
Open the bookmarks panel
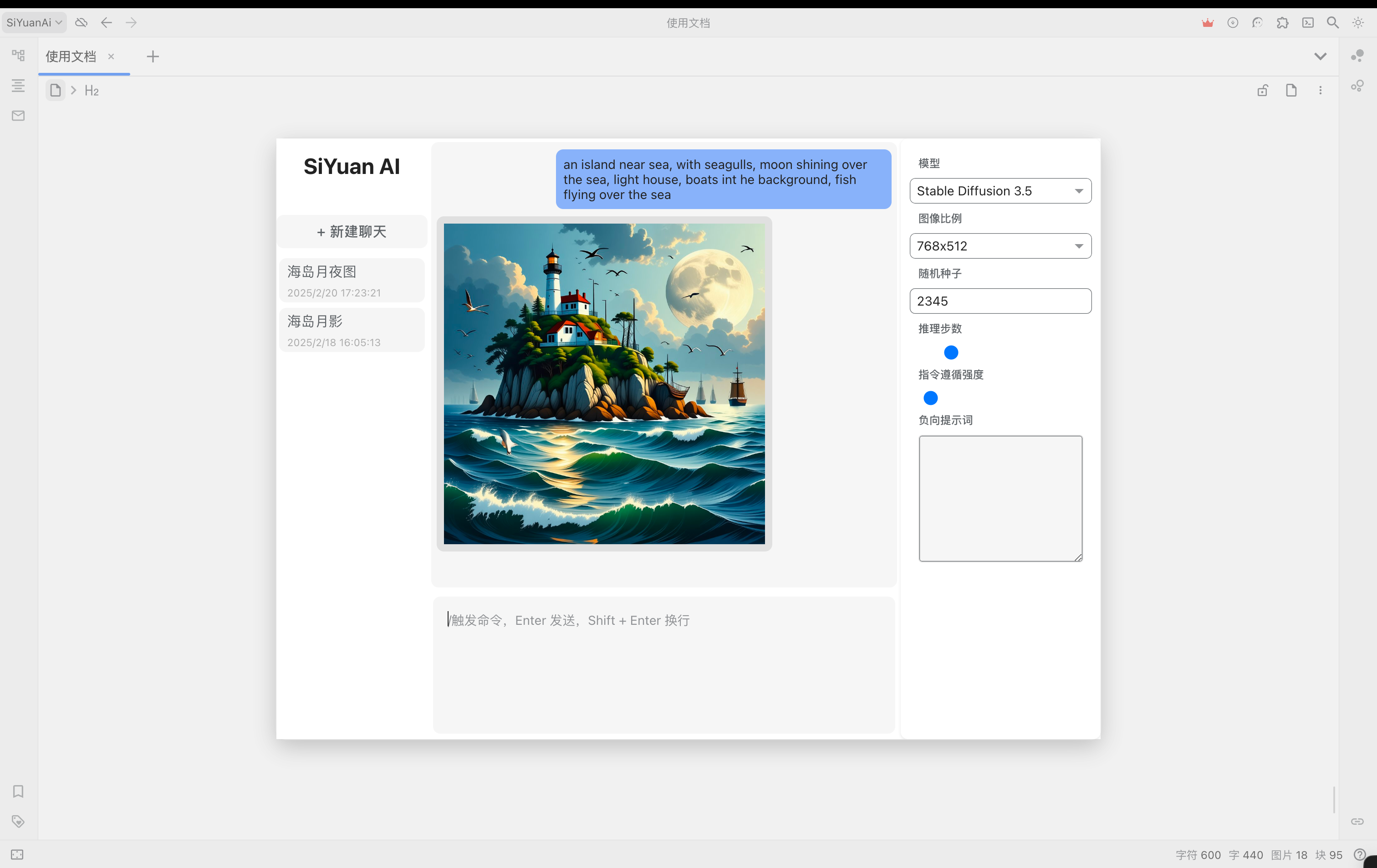[x=18, y=791]
